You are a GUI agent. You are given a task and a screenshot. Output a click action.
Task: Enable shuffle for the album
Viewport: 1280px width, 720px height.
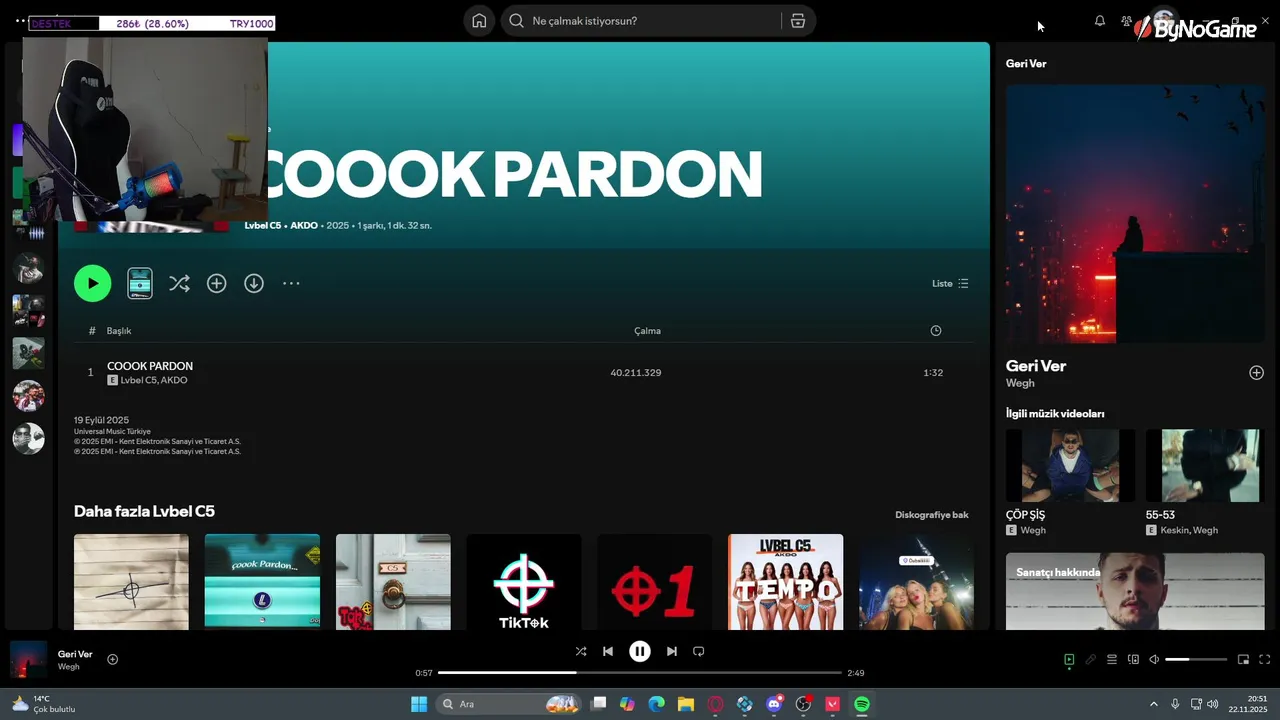[179, 283]
